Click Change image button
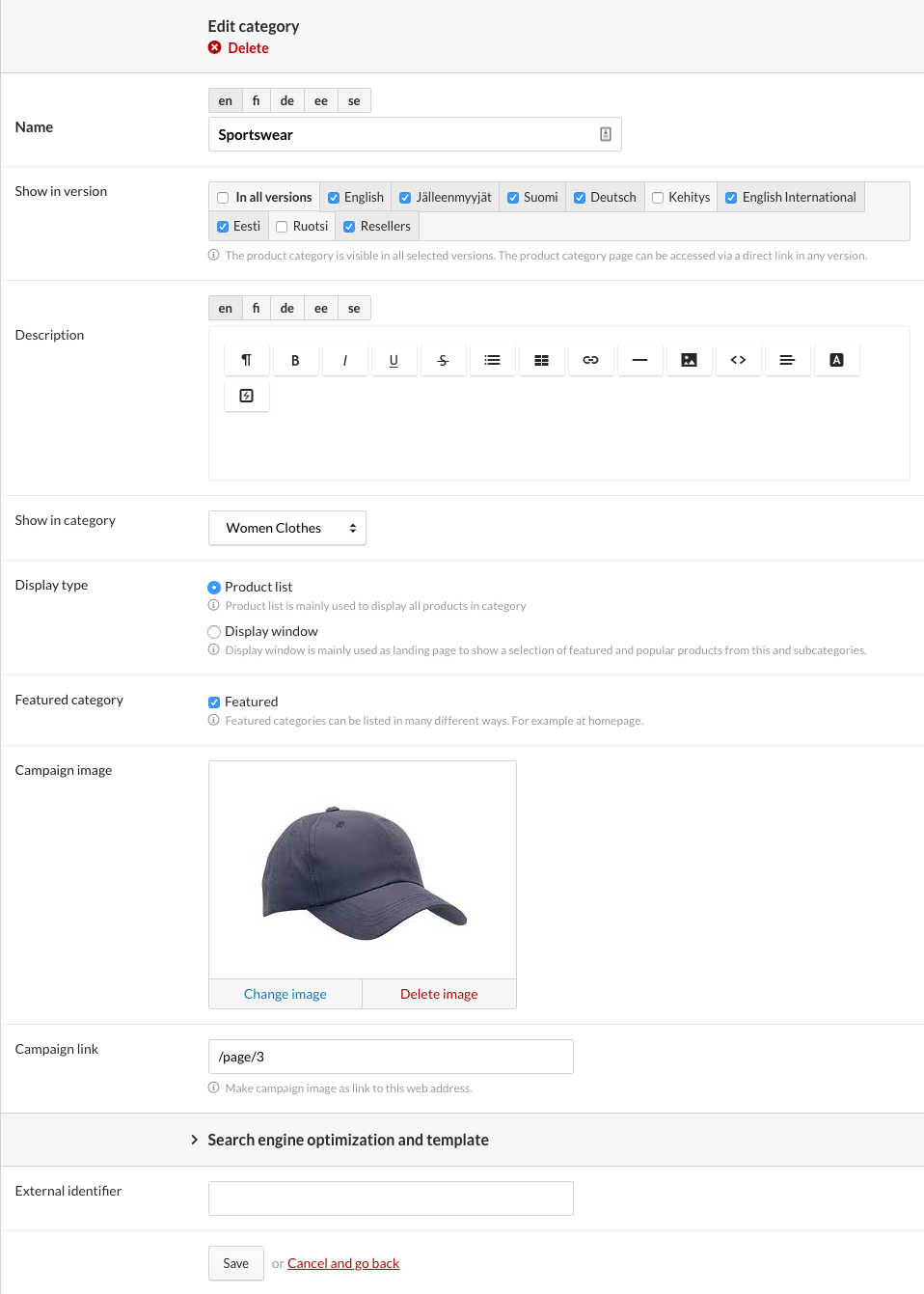The height and width of the screenshot is (1294, 924). 285,994
